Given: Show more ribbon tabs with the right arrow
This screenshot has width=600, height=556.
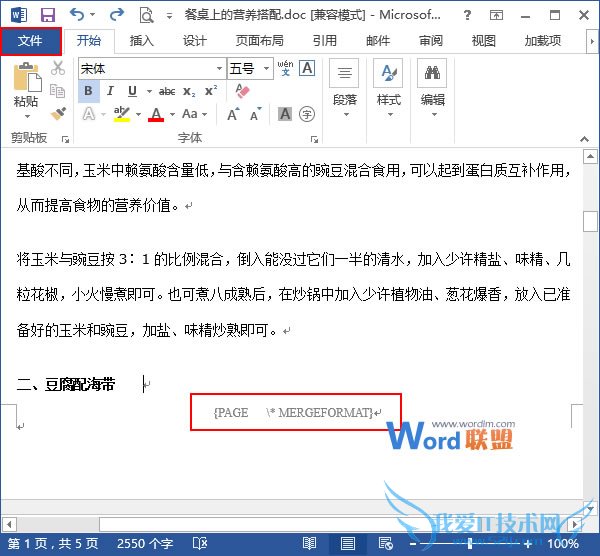Looking at the screenshot, I should (592, 41).
